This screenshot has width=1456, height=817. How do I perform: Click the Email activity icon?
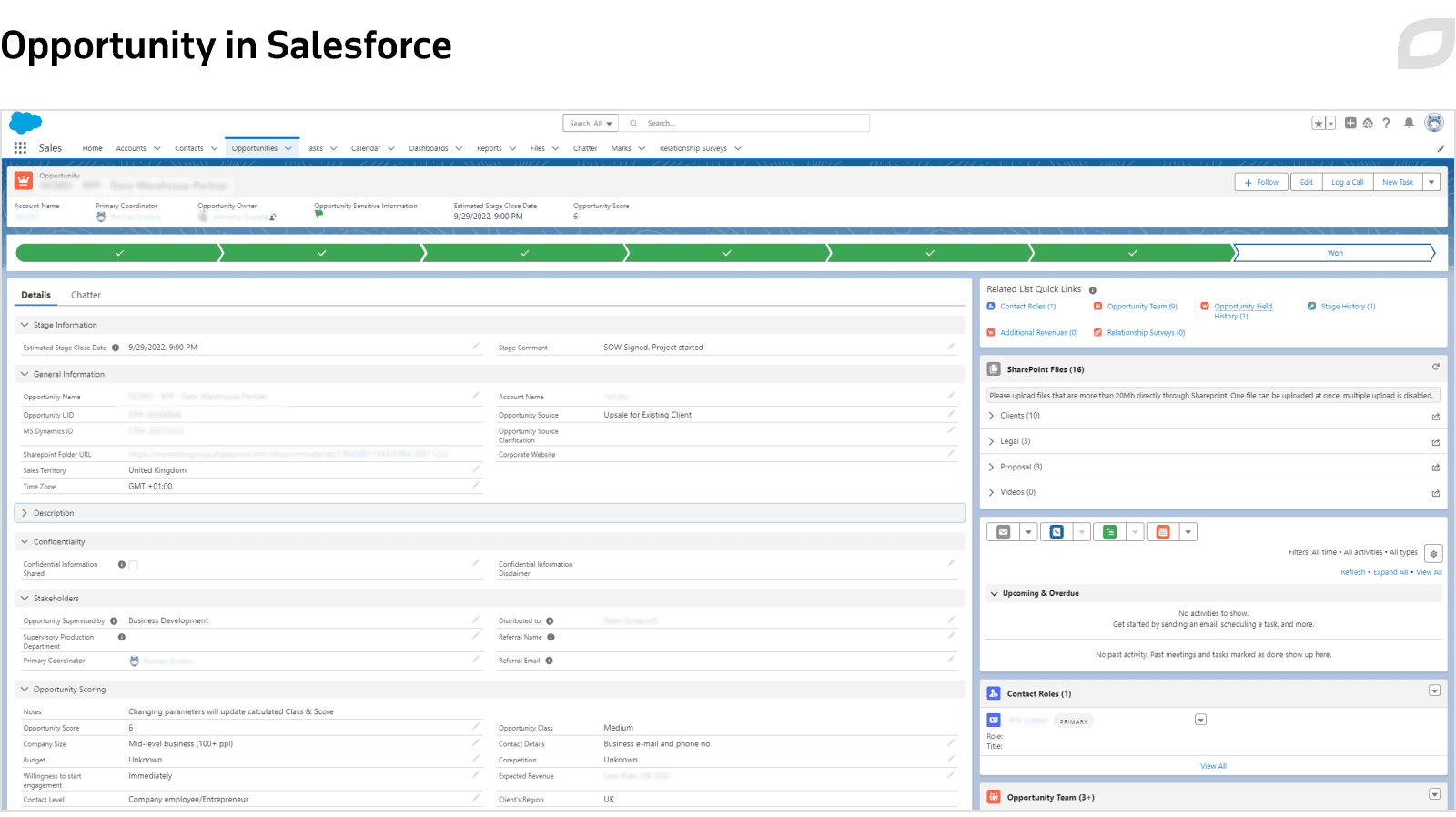point(1003,532)
